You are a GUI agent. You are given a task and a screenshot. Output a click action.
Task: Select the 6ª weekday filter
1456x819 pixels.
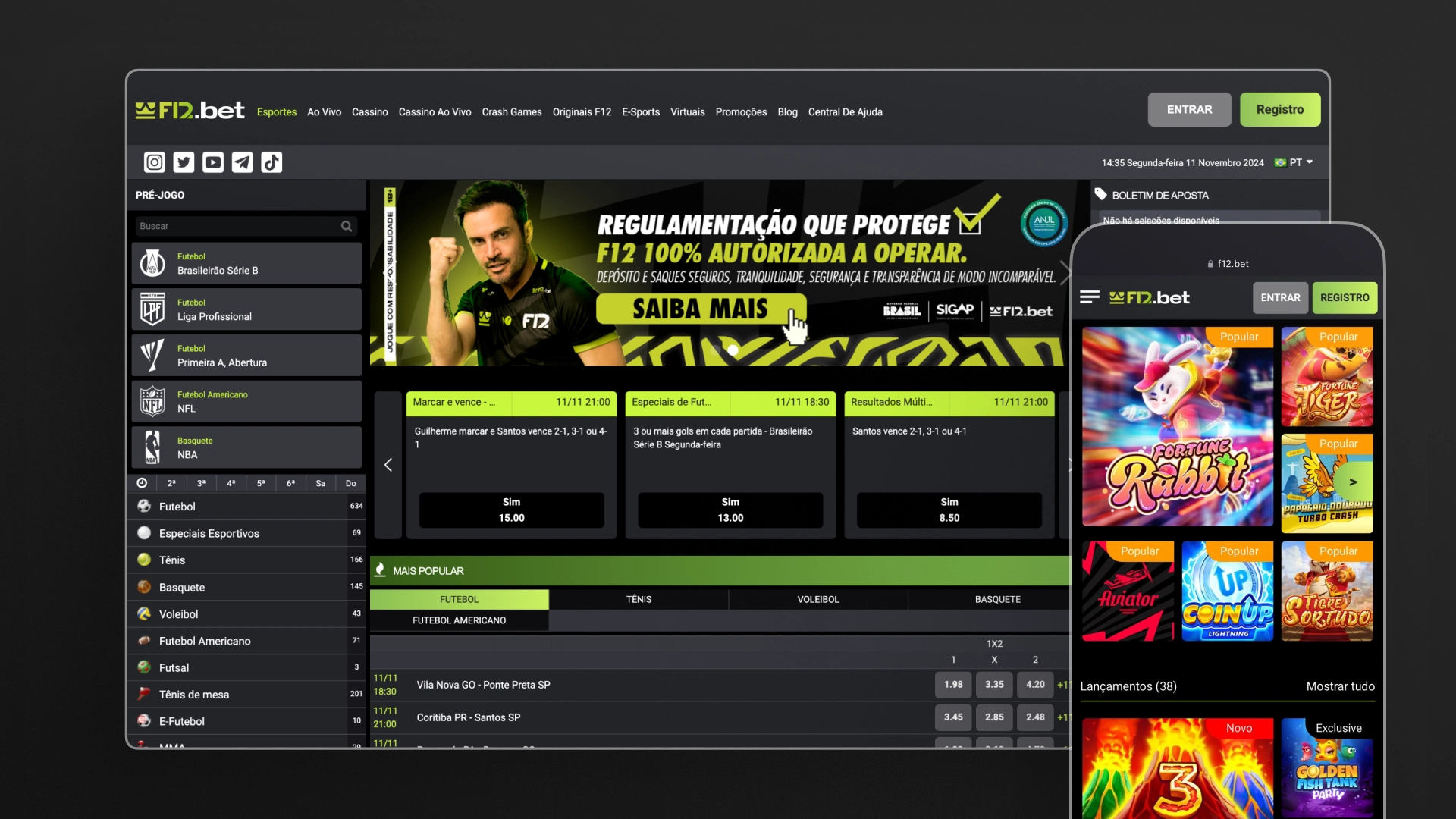tap(290, 483)
